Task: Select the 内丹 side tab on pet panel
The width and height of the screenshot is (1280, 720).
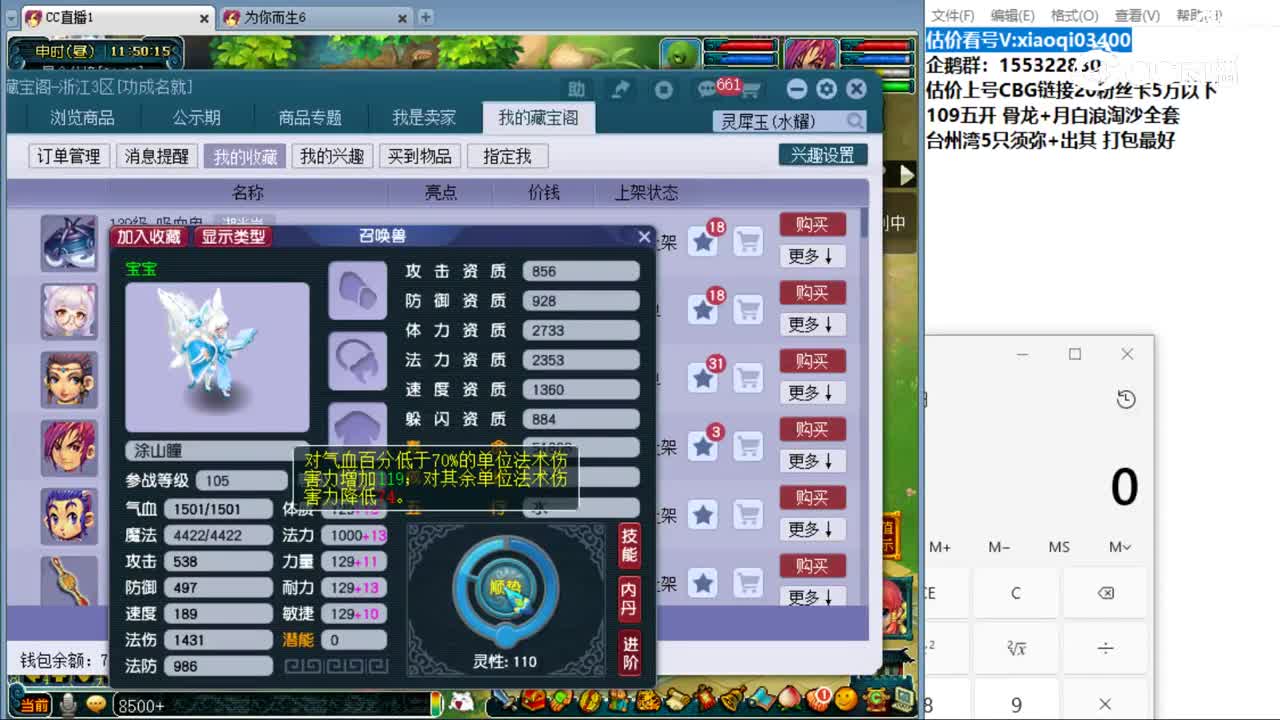Action: pos(629,599)
